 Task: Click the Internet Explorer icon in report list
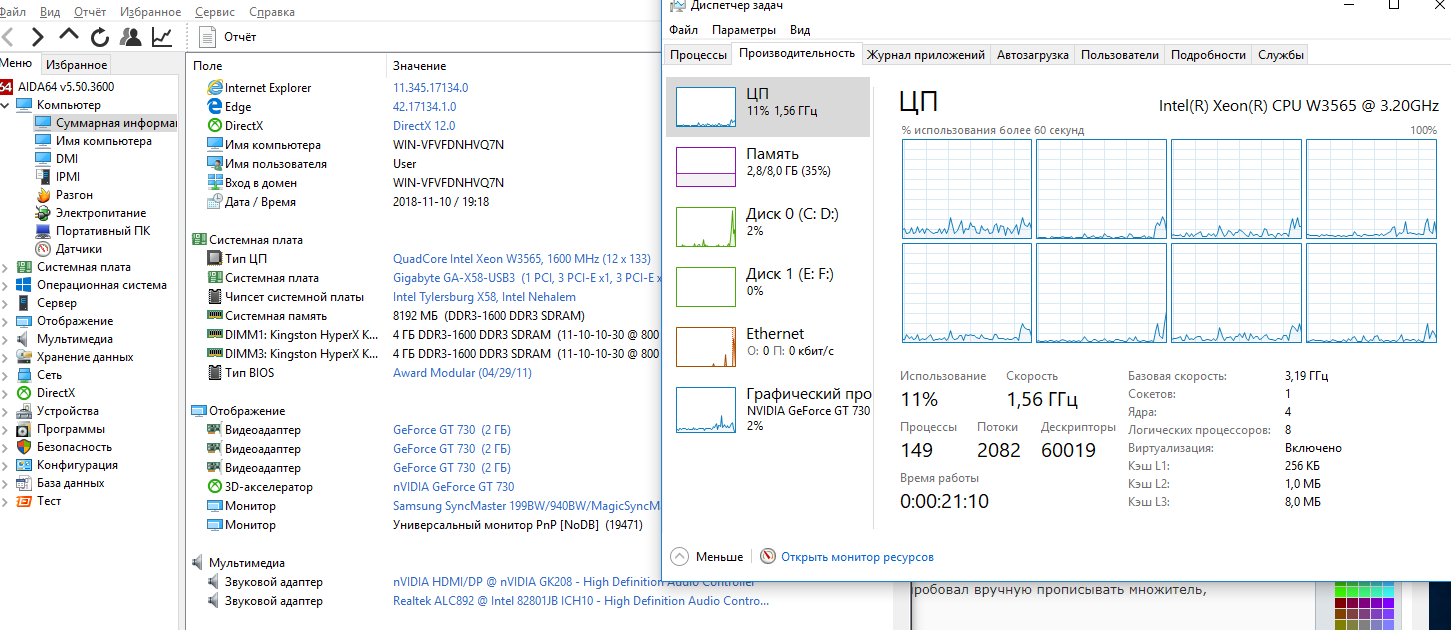(x=215, y=88)
